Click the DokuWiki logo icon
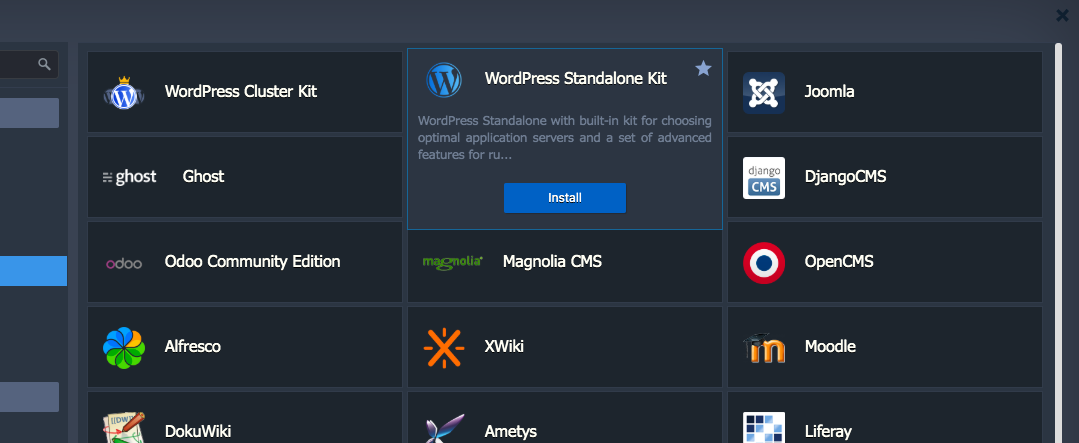 124,428
